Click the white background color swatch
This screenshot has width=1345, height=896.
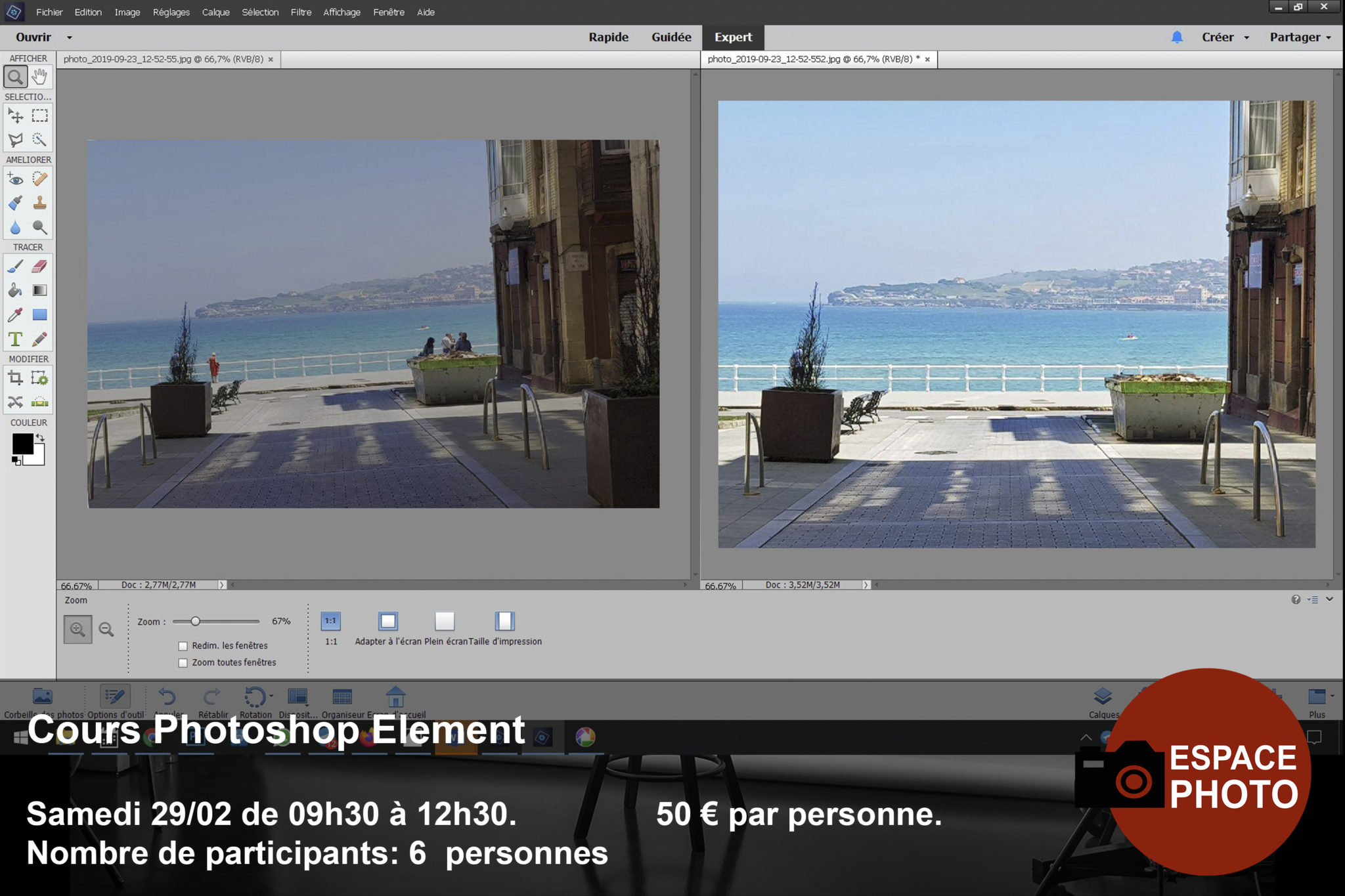point(39,458)
